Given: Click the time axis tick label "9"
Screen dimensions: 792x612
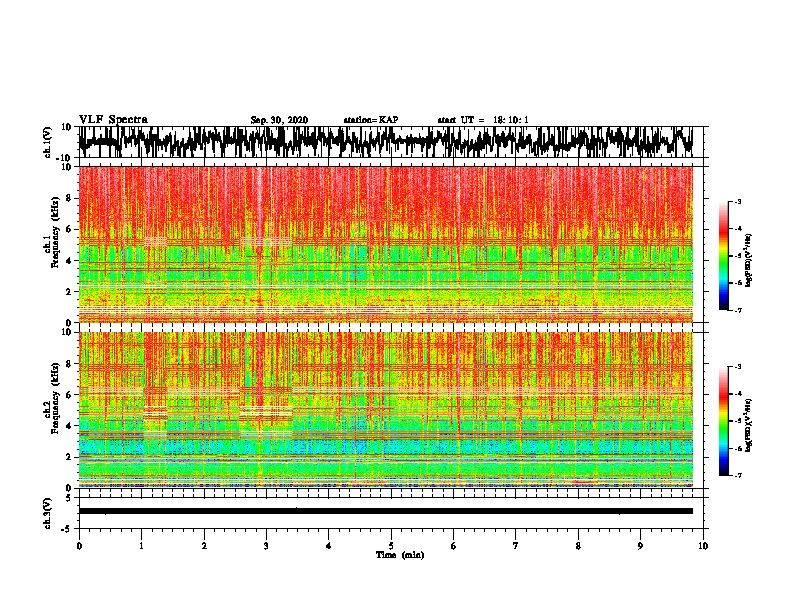Looking at the screenshot, I should pos(640,546).
